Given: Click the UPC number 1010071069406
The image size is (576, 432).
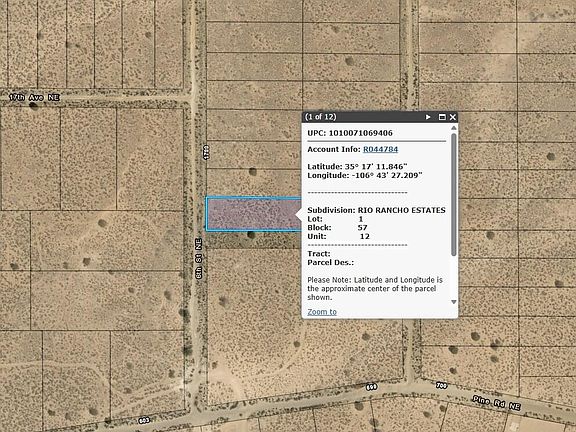Looking at the screenshot, I should click(x=360, y=133).
